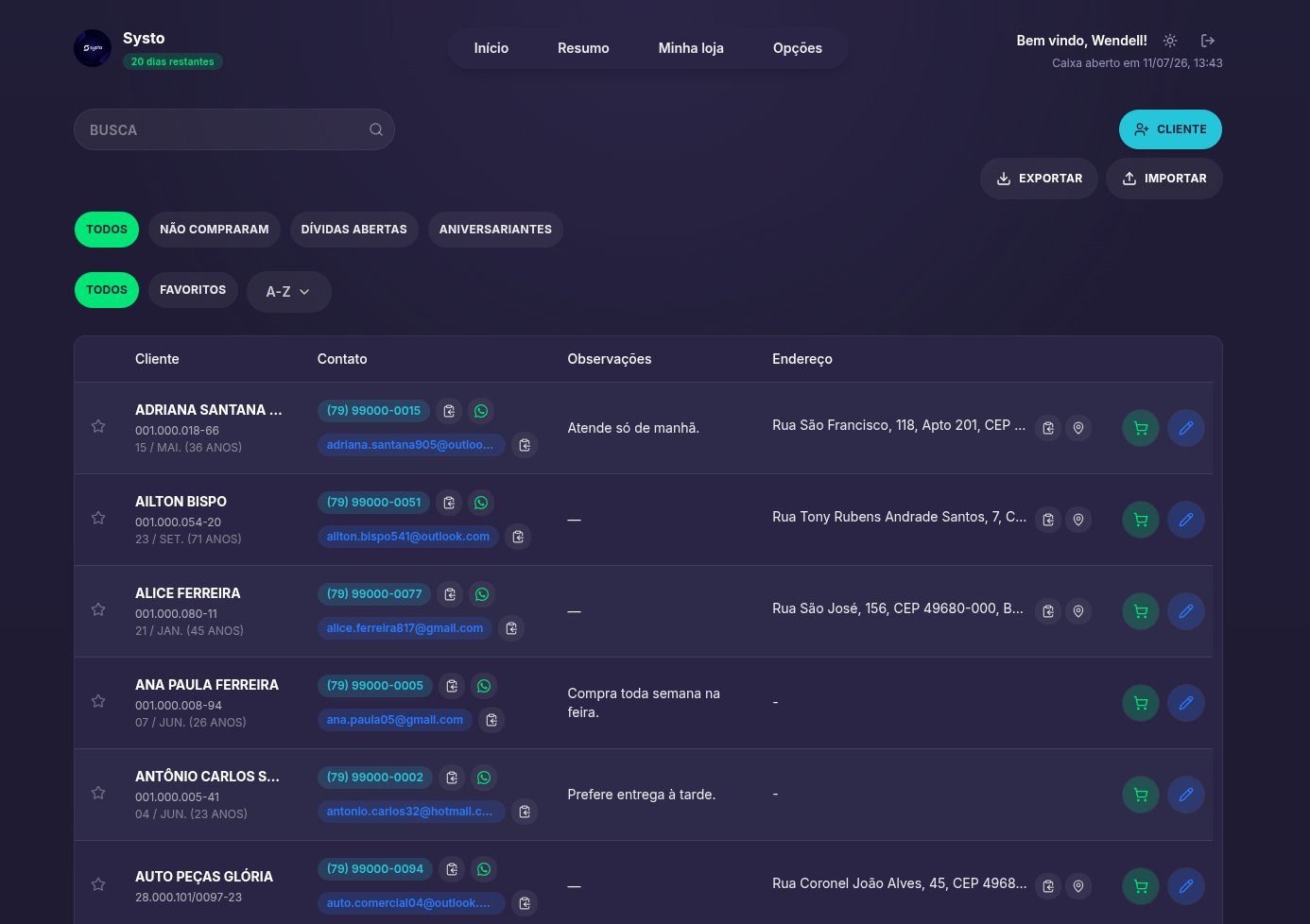The image size is (1310, 924).
Task: Focus the Busca search field
Action: (234, 129)
